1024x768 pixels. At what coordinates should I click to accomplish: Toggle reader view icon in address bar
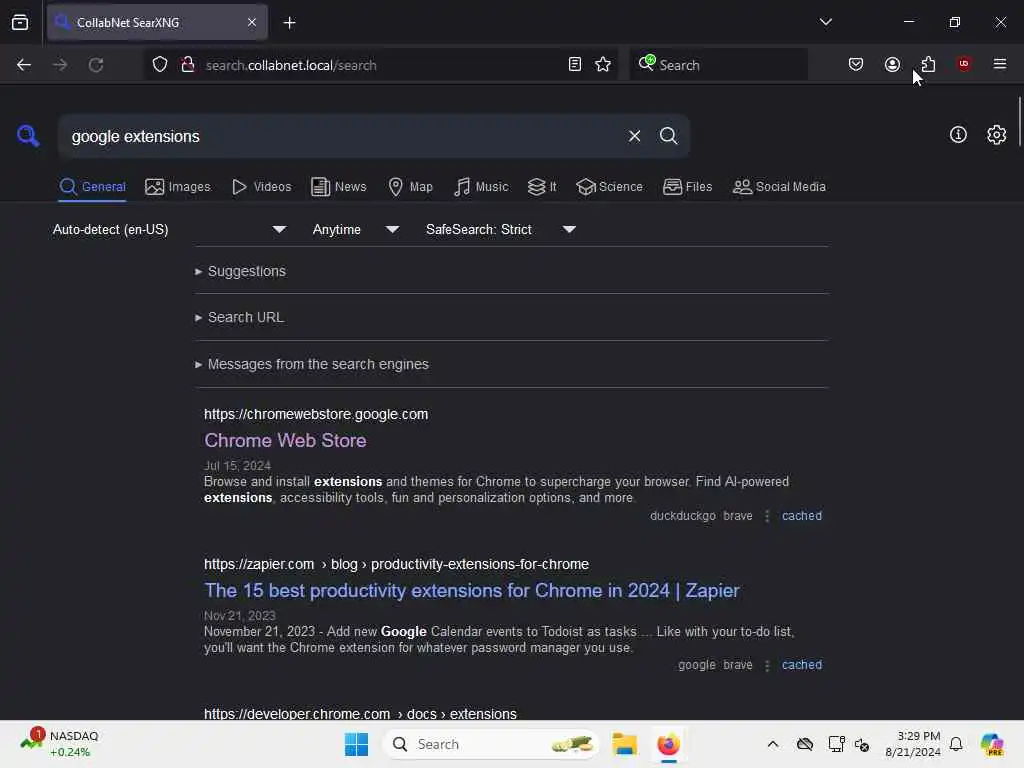(575, 65)
